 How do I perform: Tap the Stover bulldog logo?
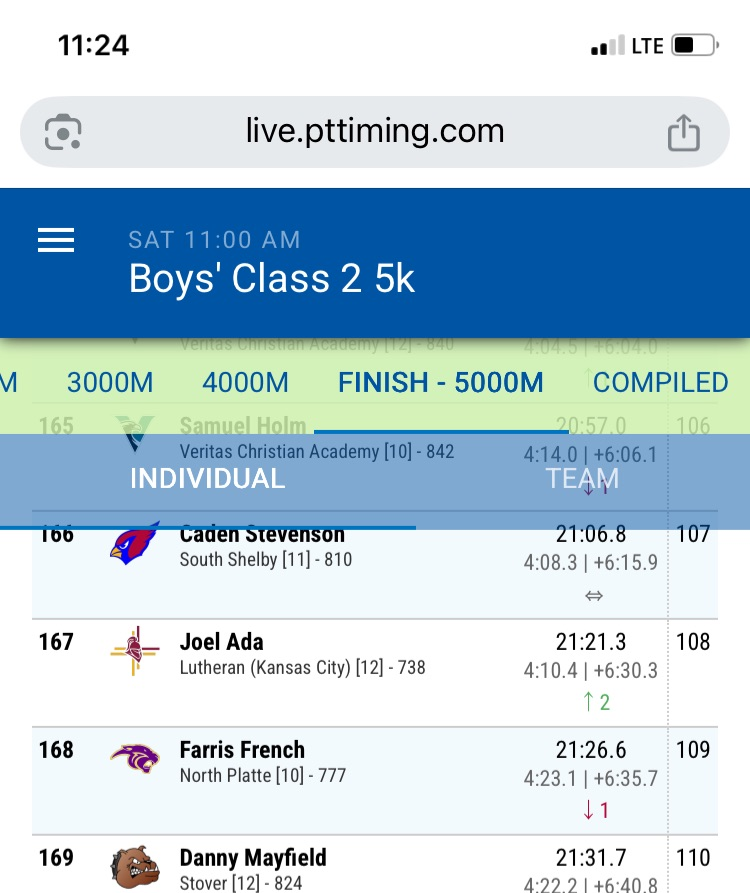(x=134, y=868)
